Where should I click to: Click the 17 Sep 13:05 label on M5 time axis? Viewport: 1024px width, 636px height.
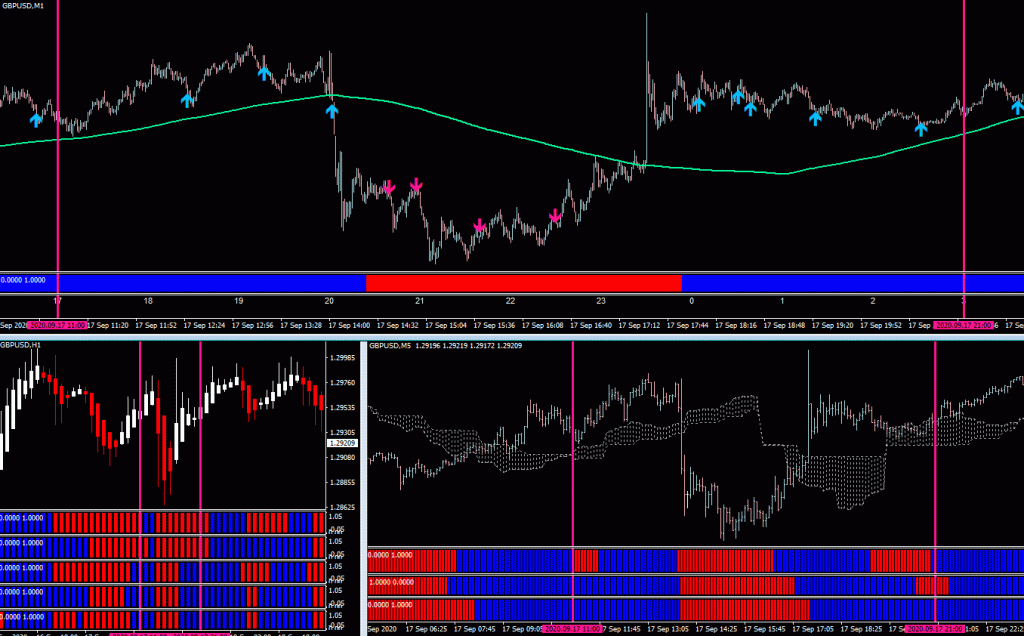pos(668,629)
